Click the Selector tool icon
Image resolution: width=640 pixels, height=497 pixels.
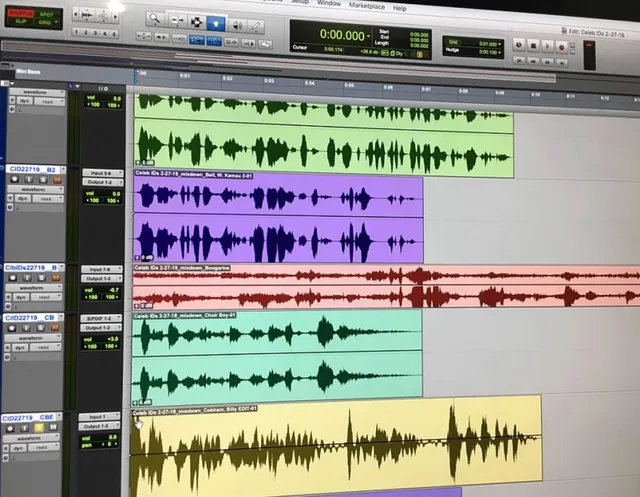[x=197, y=19]
